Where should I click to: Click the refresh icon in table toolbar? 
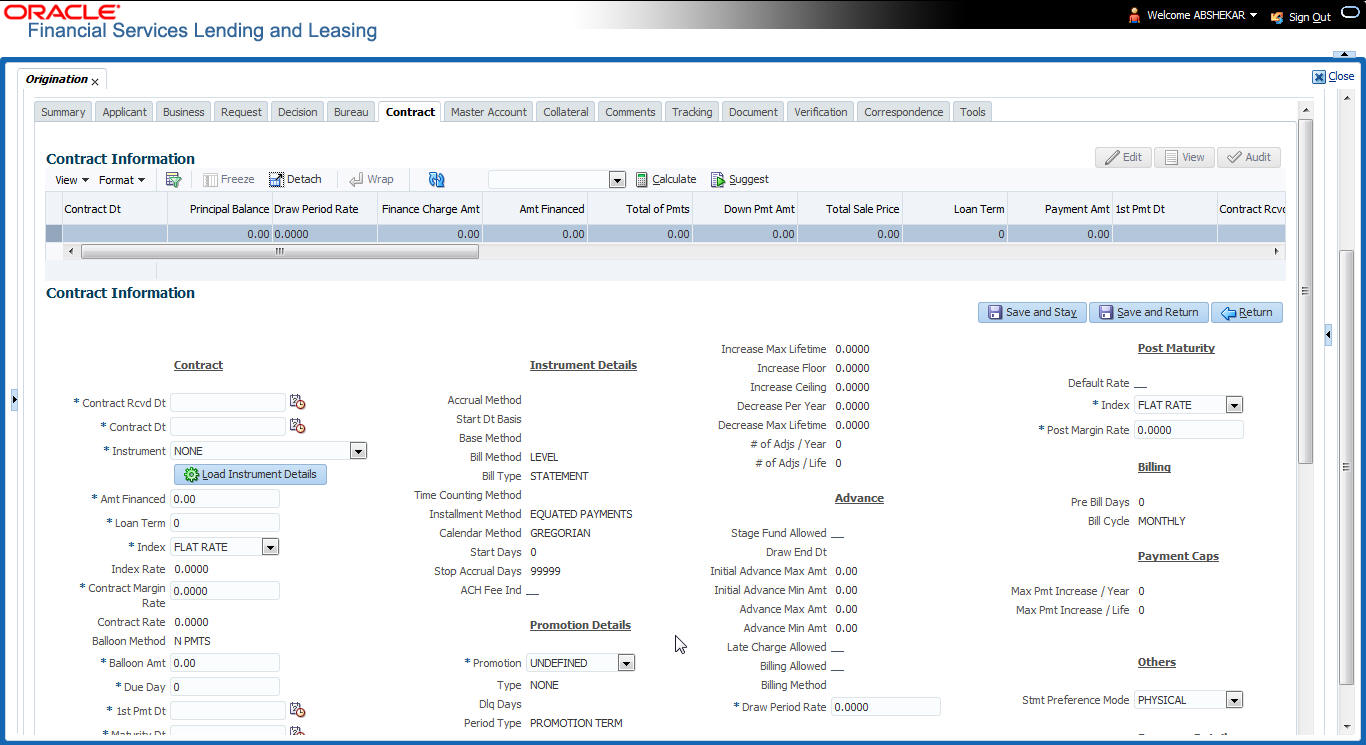(436, 180)
